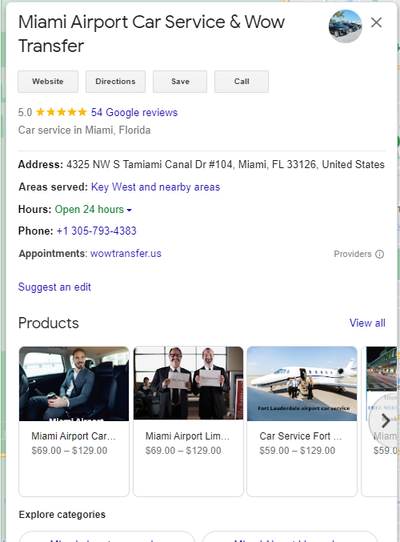Open the business profile photo
Image resolution: width=400 pixels, height=542 pixels.
345,26
